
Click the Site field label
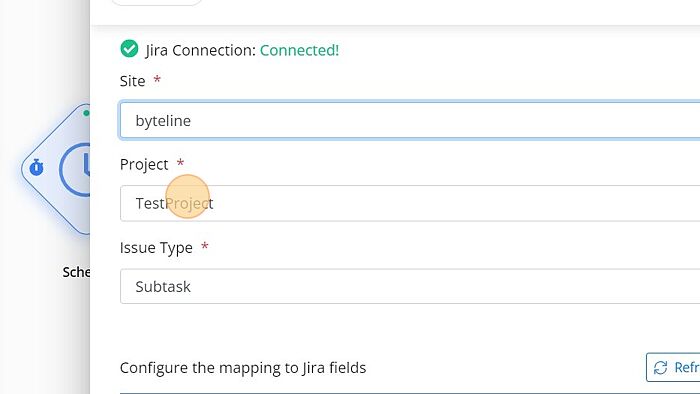[132, 81]
